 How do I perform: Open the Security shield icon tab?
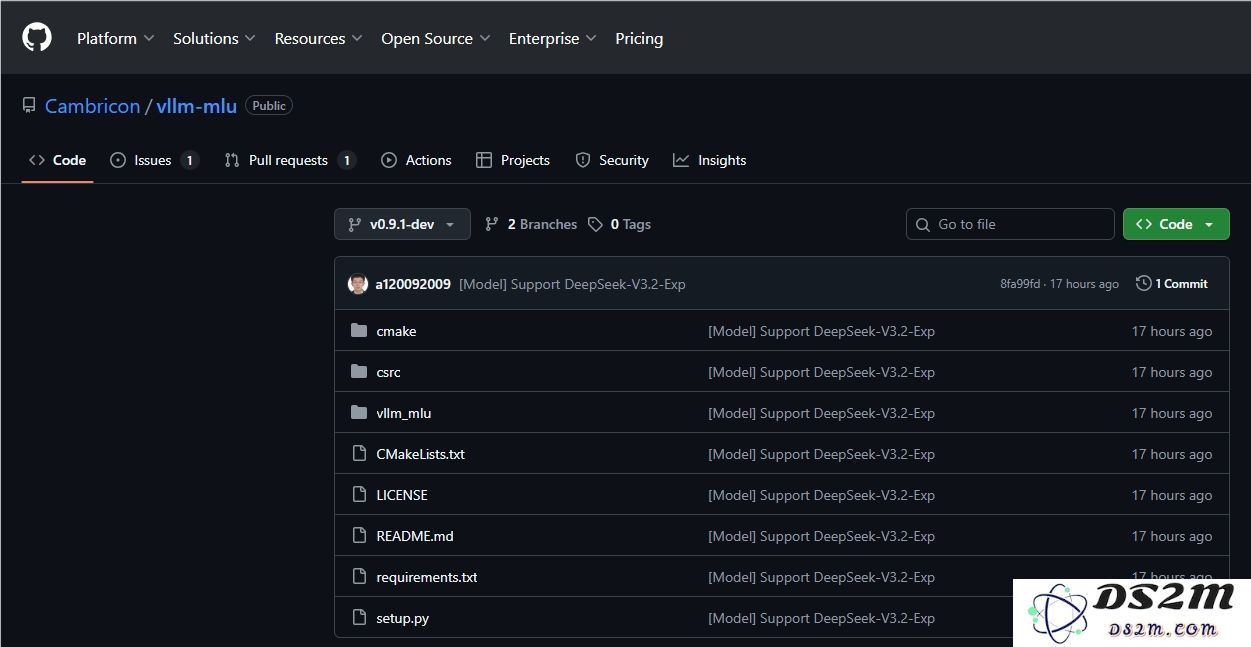582,160
